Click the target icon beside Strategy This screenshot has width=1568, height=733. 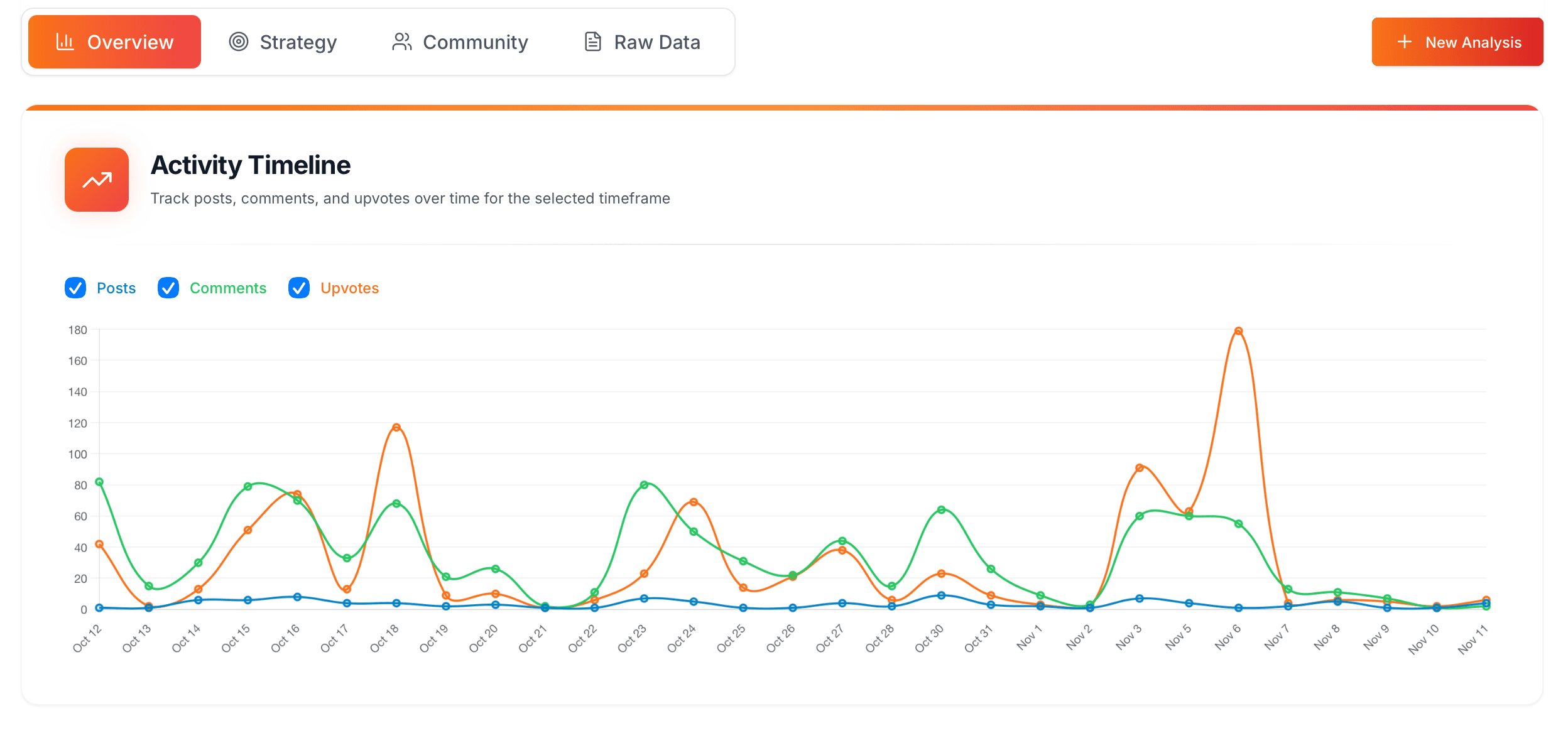tap(239, 42)
